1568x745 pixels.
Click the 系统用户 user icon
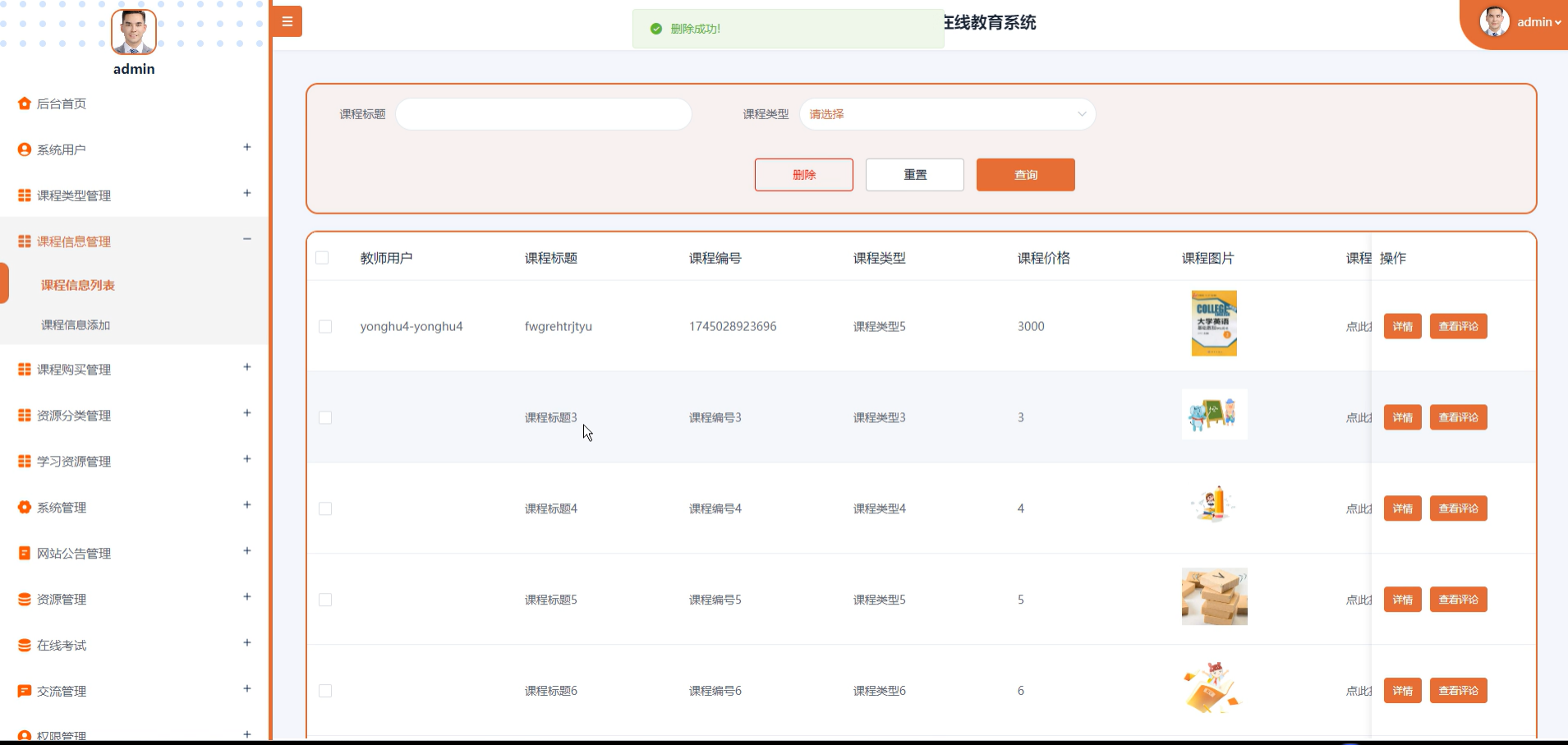[25, 149]
